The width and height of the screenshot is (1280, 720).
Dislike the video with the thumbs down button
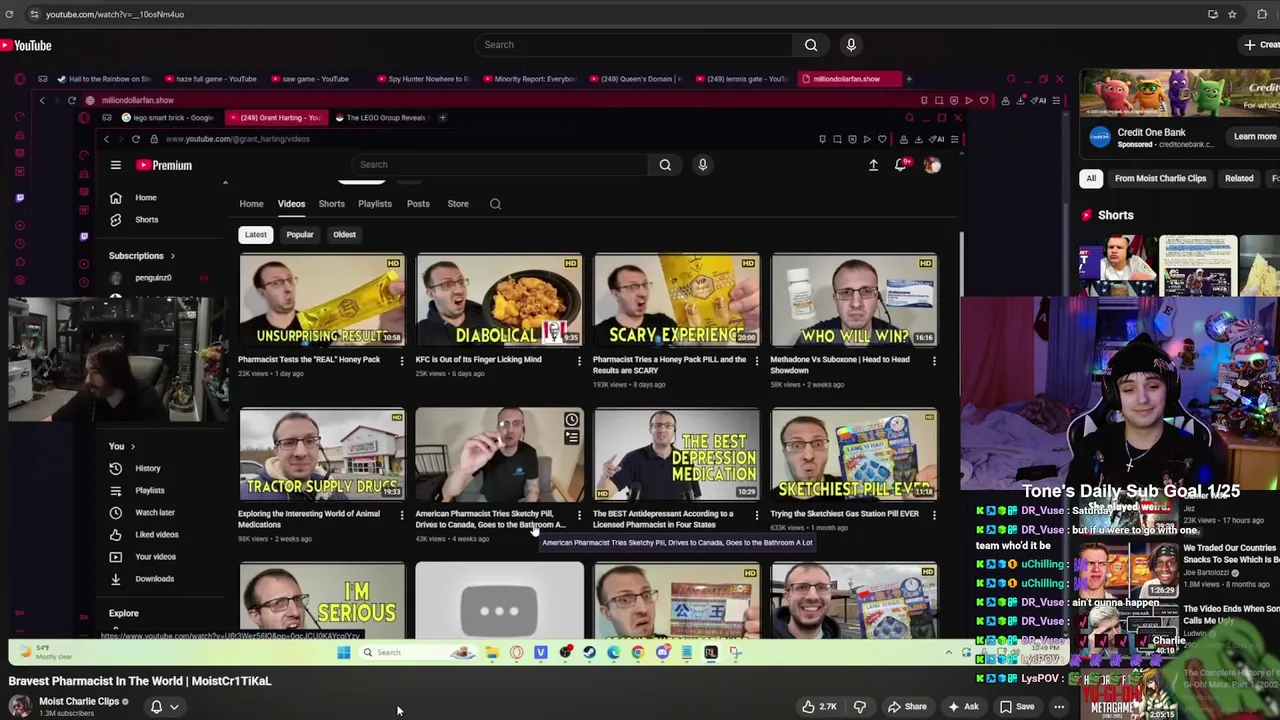click(859, 707)
